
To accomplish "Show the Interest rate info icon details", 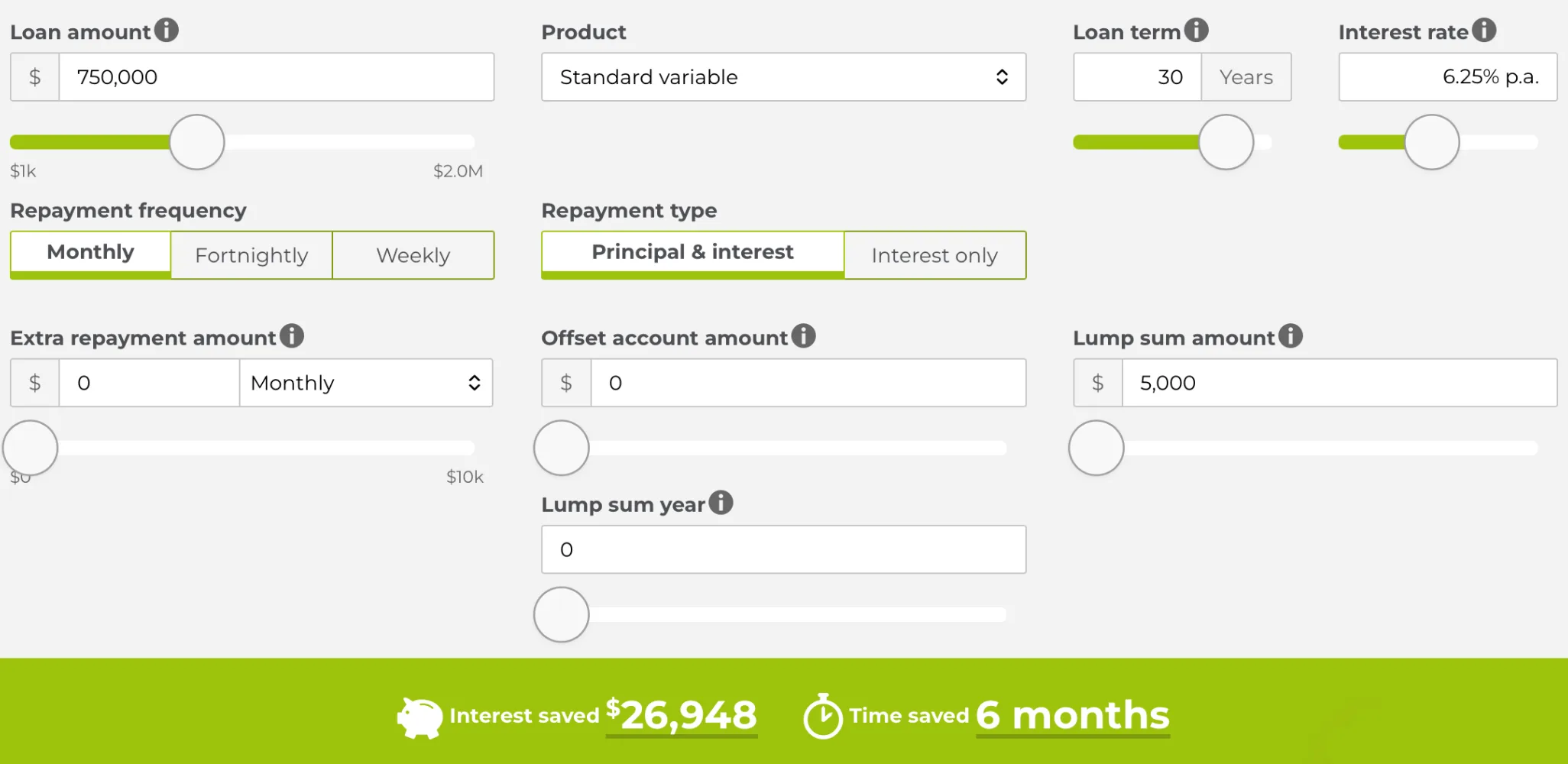I will click(x=1484, y=31).
